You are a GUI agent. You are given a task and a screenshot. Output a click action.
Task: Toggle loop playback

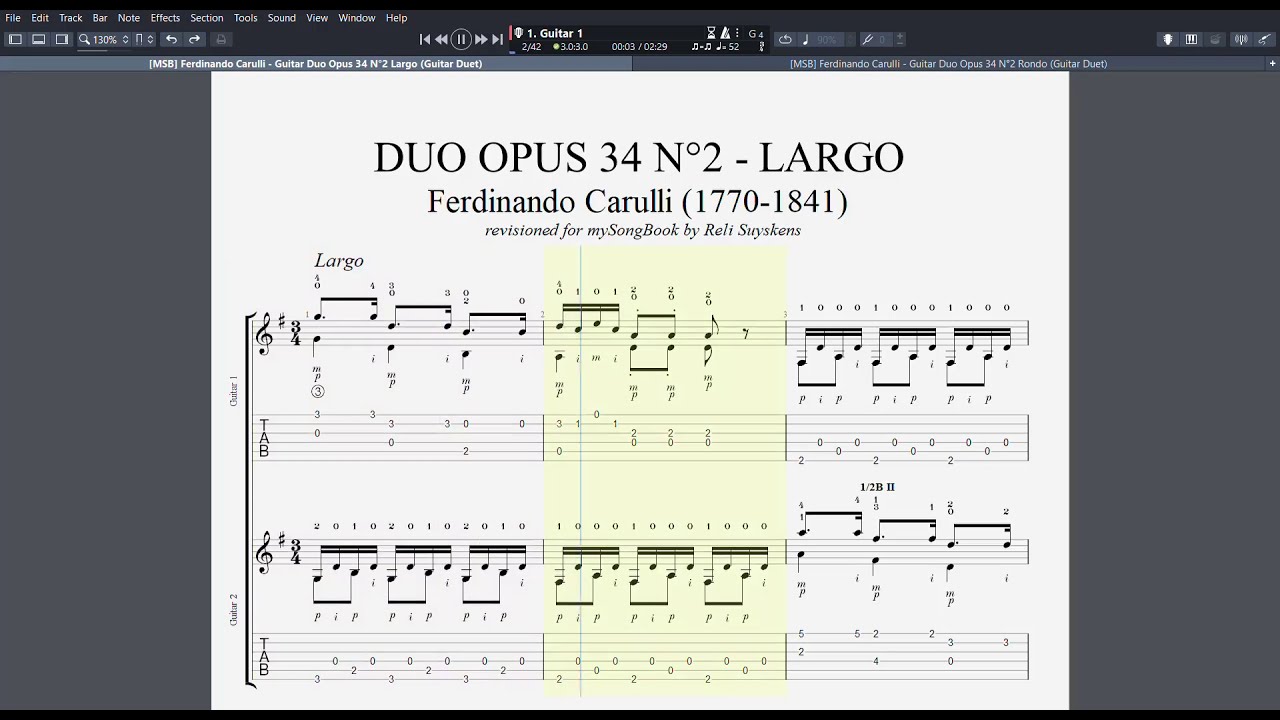coord(785,39)
